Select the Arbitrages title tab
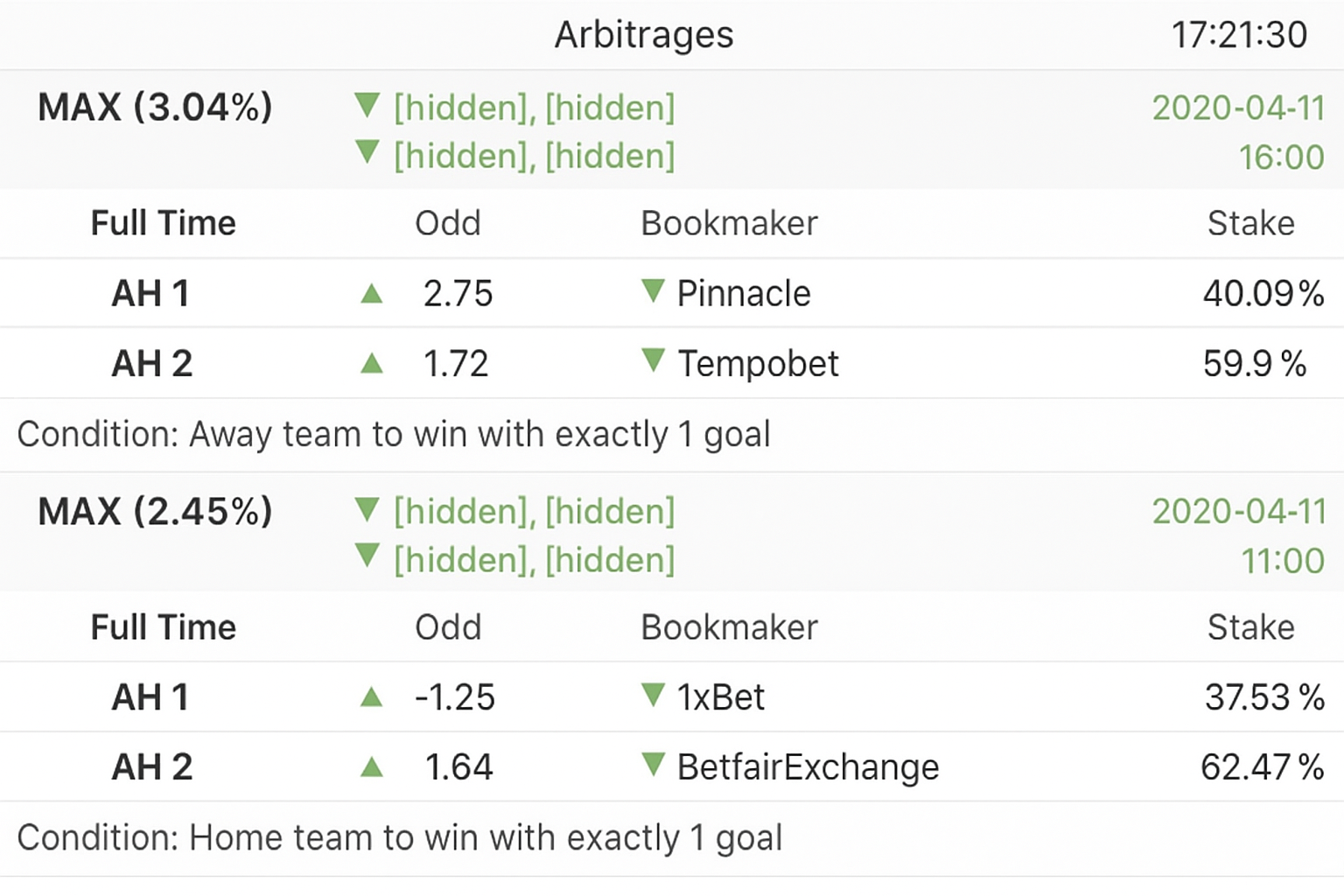Viewport: 1344px width, 896px height. tap(644, 35)
